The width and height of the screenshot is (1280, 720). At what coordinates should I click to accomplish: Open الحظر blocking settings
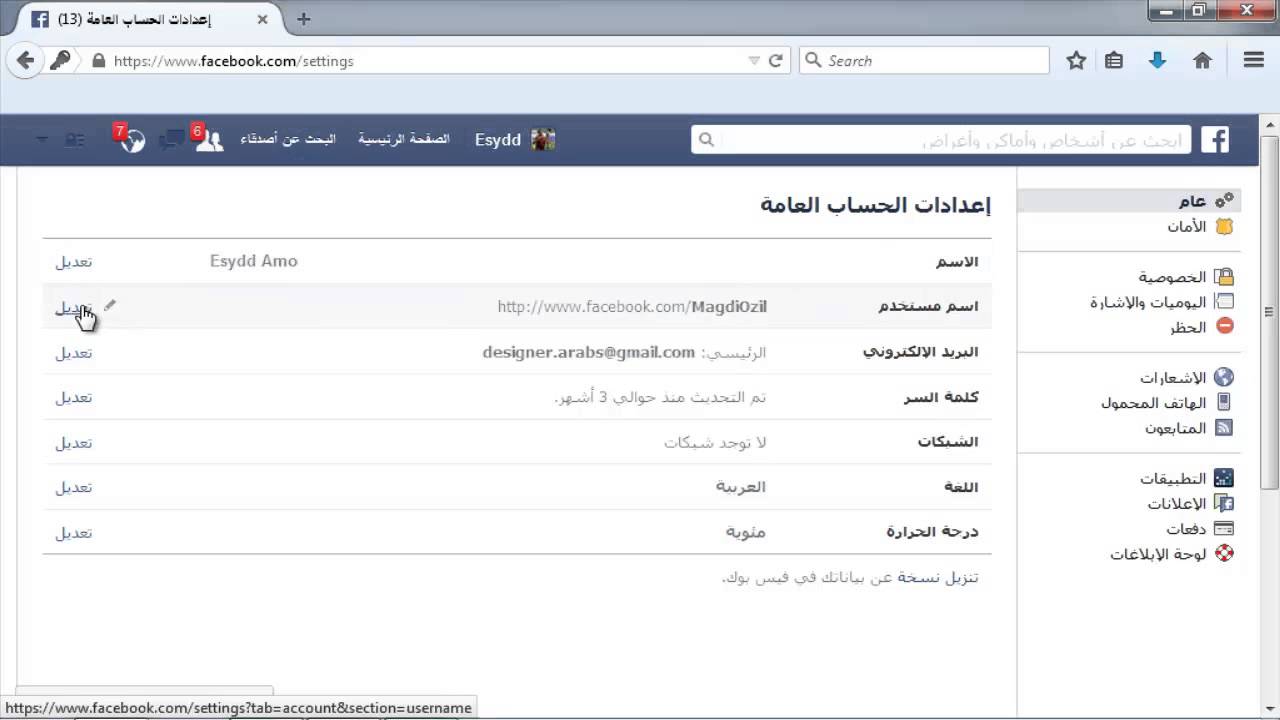pyautogui.click(x=1188, y=327)
